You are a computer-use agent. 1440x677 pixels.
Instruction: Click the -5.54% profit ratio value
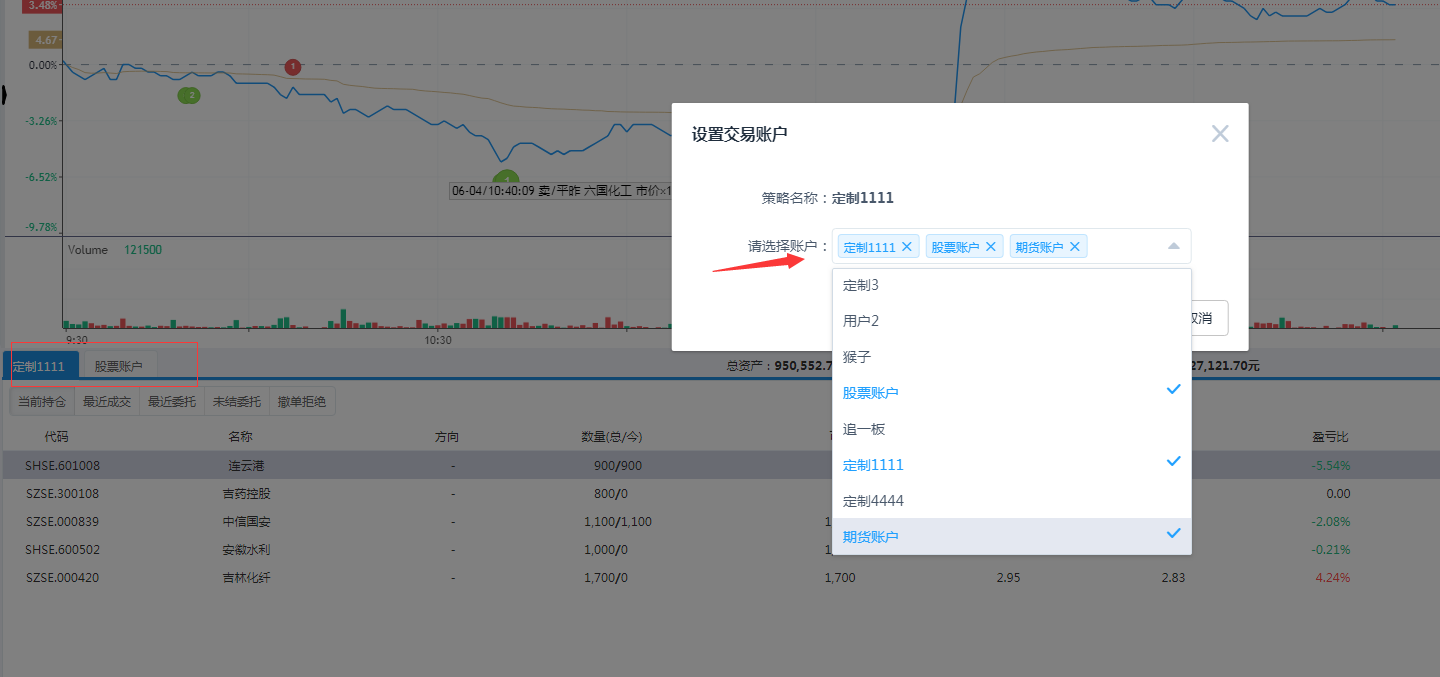click(1332, 465)
